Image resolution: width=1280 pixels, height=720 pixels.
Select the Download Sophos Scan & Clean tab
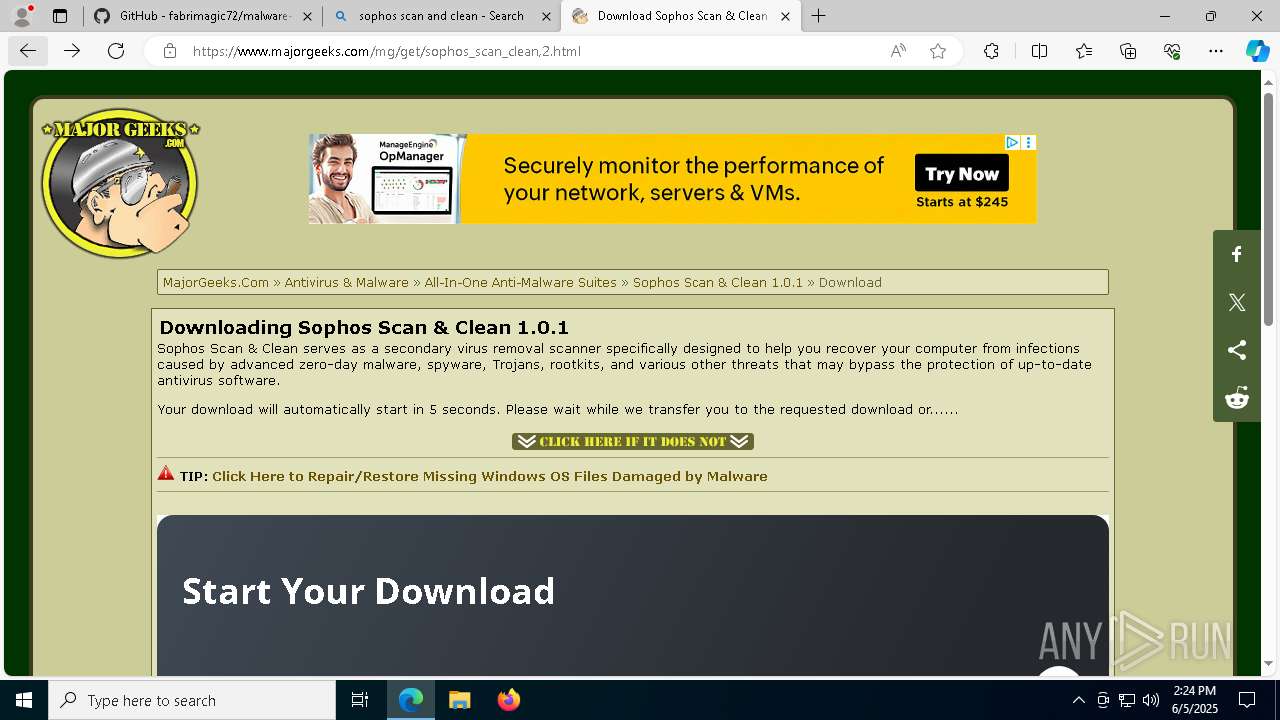(x=681, y=16)
